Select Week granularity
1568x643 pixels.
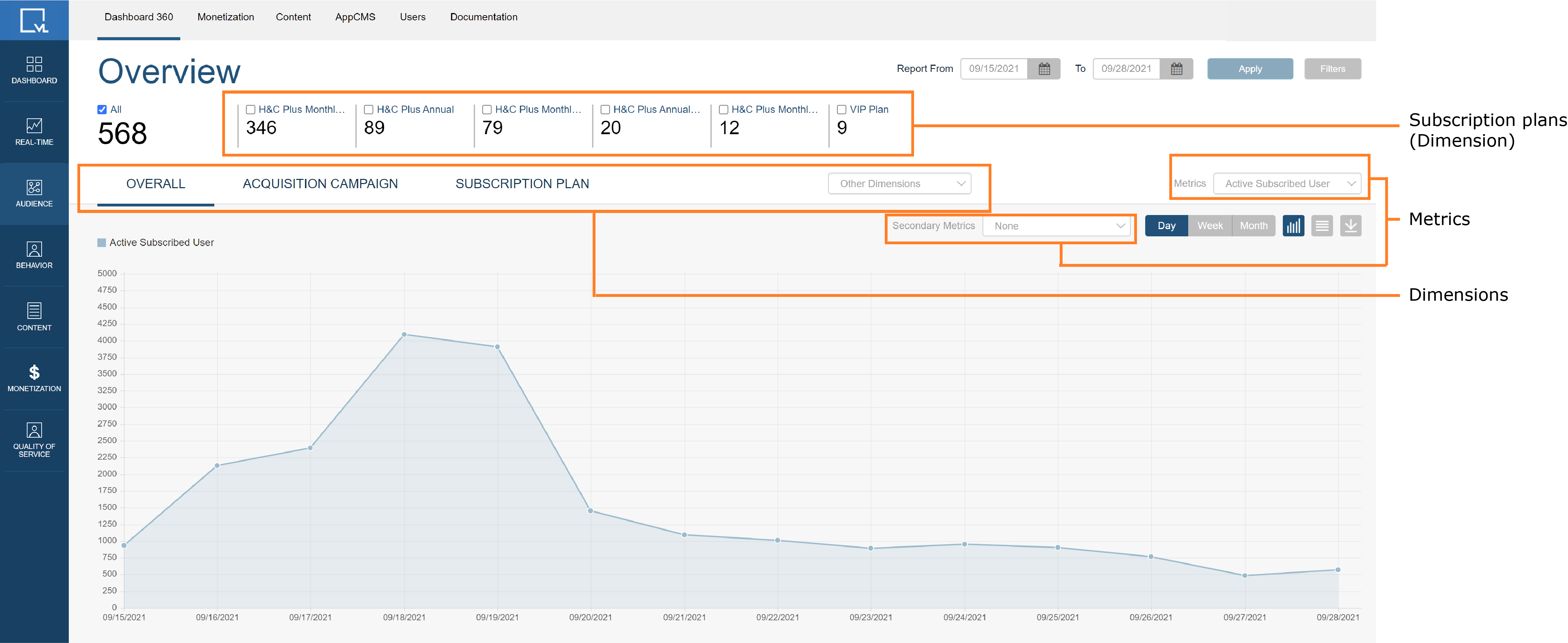tap(1210, 226)
